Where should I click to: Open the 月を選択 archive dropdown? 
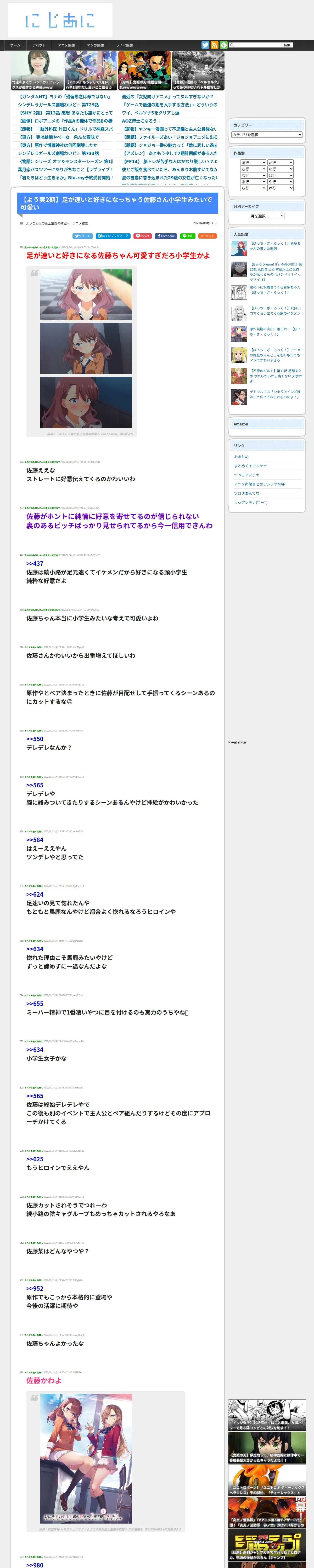(x=267, y=216)
